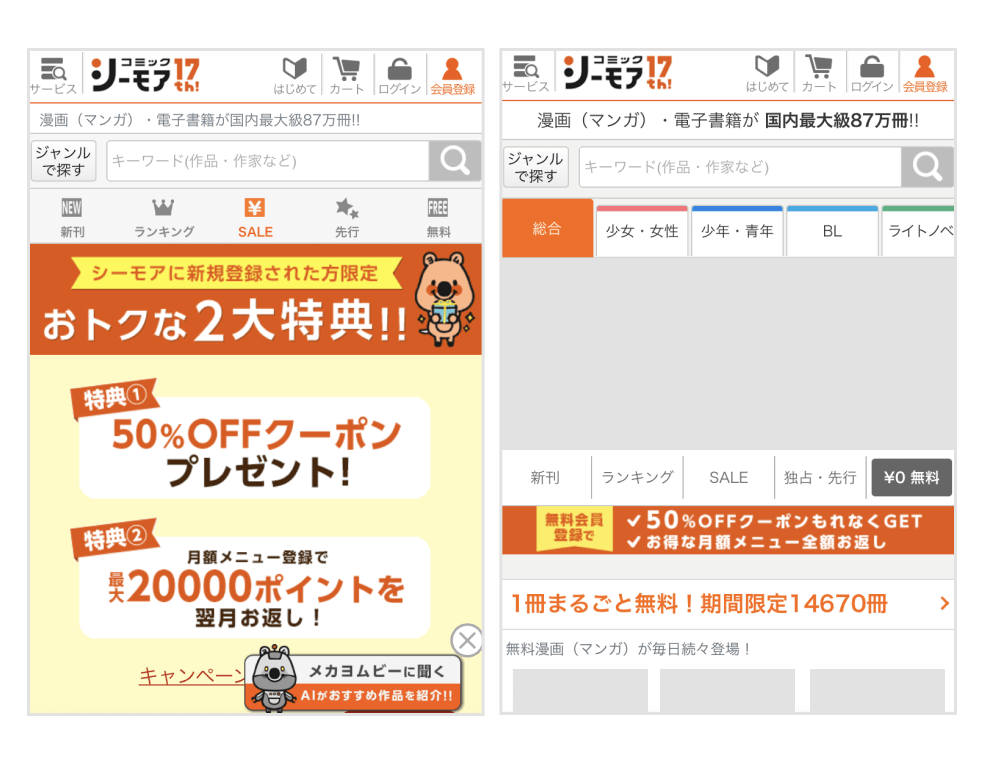
Task: Open the サービス menu icon in right screen
Action: [526, 73]
